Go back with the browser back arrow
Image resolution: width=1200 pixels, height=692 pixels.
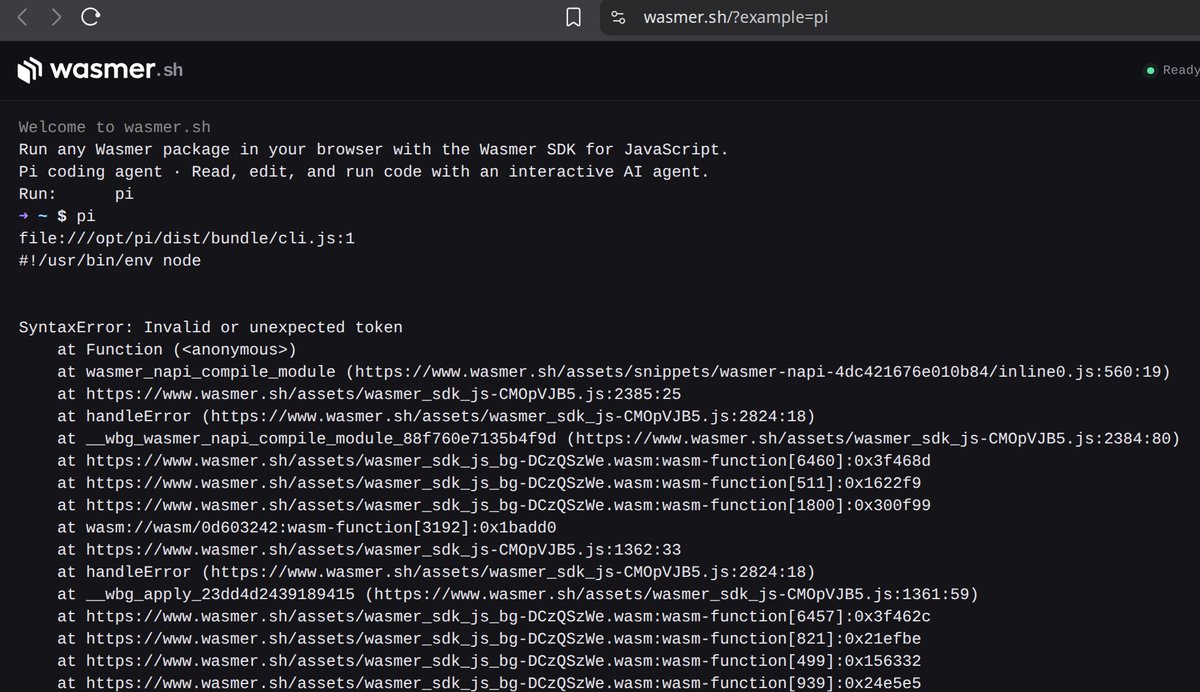(23, 17)
